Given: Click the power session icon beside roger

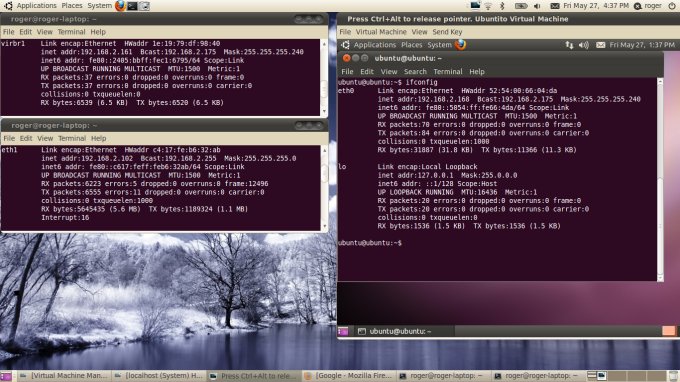Looking at the screenshot, I should (x=672, y=6).
